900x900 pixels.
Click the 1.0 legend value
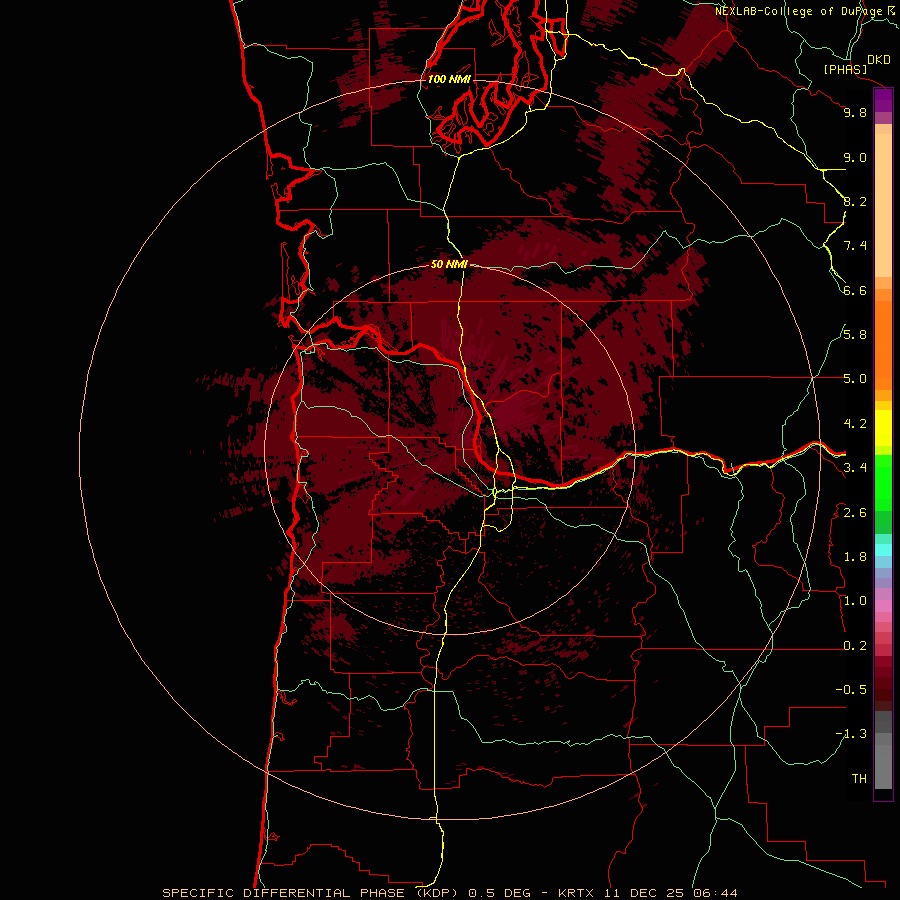click(855, 601)
